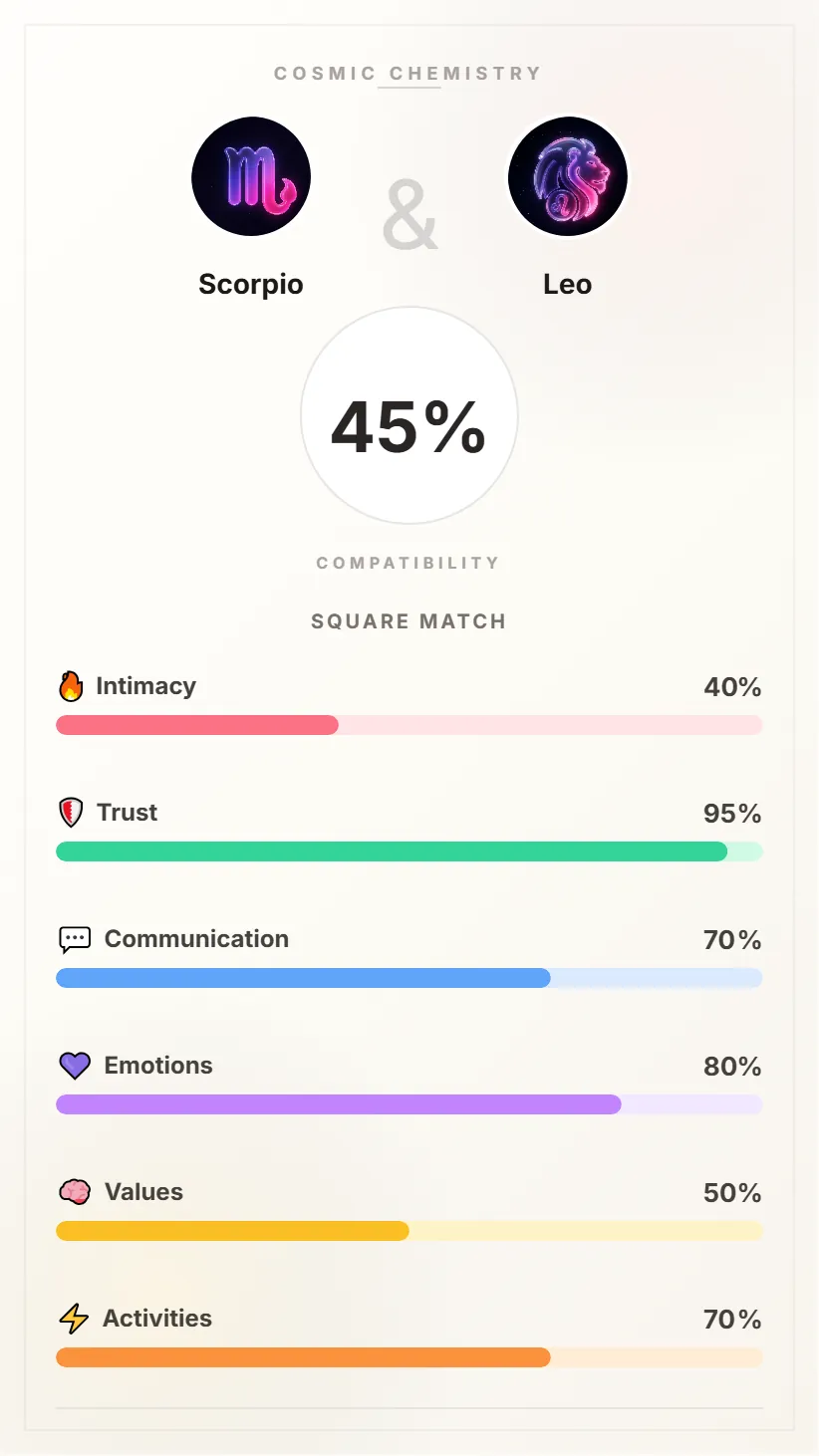819x1456 pixels.
Task: Select the shield icon beside Trust
Action: tap(70, 812)
